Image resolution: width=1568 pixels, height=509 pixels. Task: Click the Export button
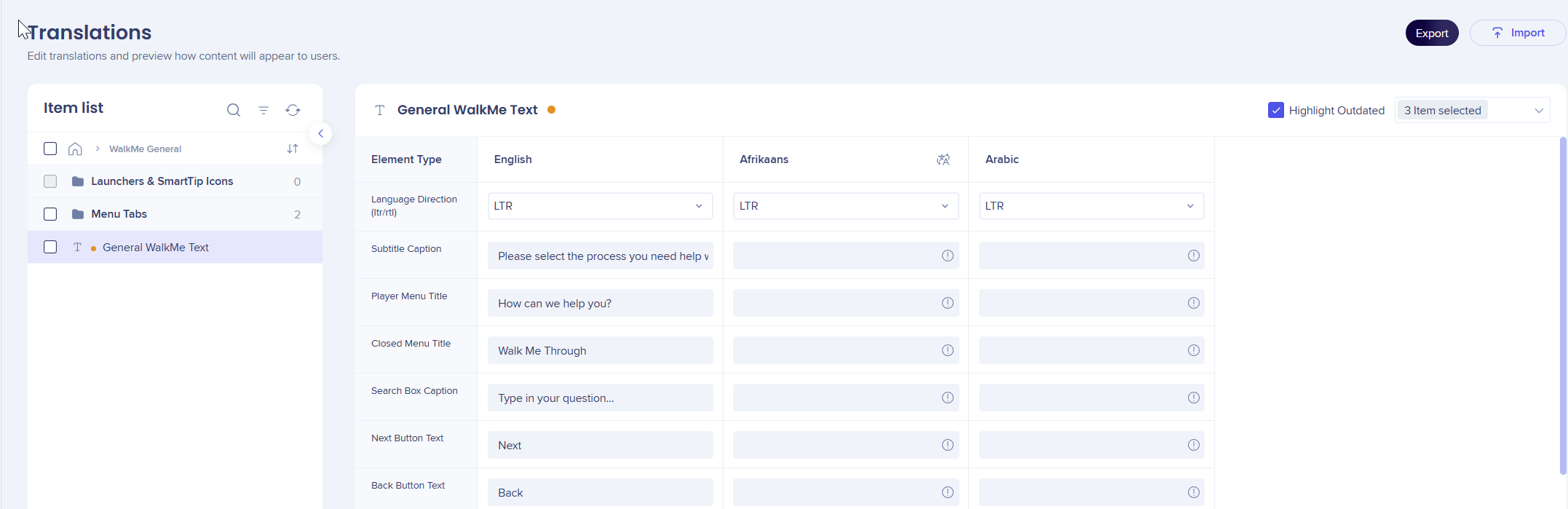[x=1431, y=33]
